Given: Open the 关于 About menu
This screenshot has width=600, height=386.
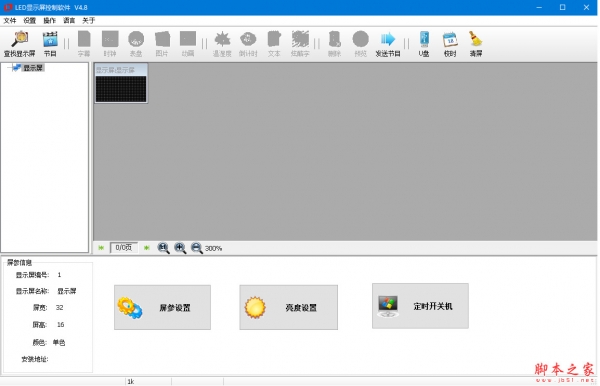Looking at the screenshot, I should pos(89,21).
